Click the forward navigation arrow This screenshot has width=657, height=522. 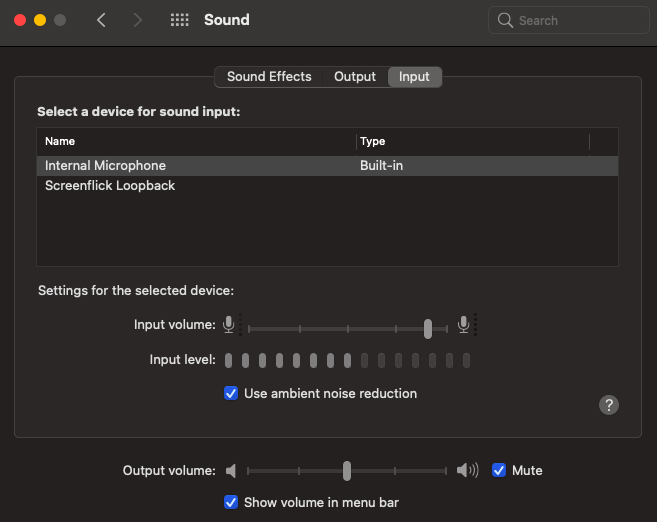[x=138, y=20]
